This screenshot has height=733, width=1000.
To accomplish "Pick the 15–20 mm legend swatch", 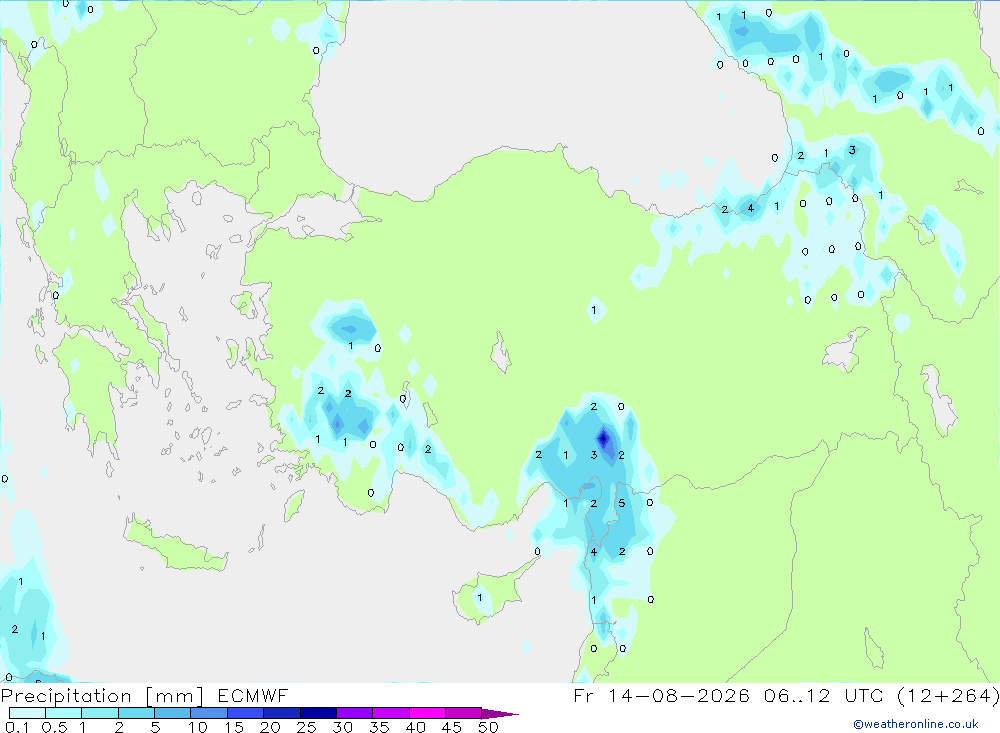I will coord(246,713).
